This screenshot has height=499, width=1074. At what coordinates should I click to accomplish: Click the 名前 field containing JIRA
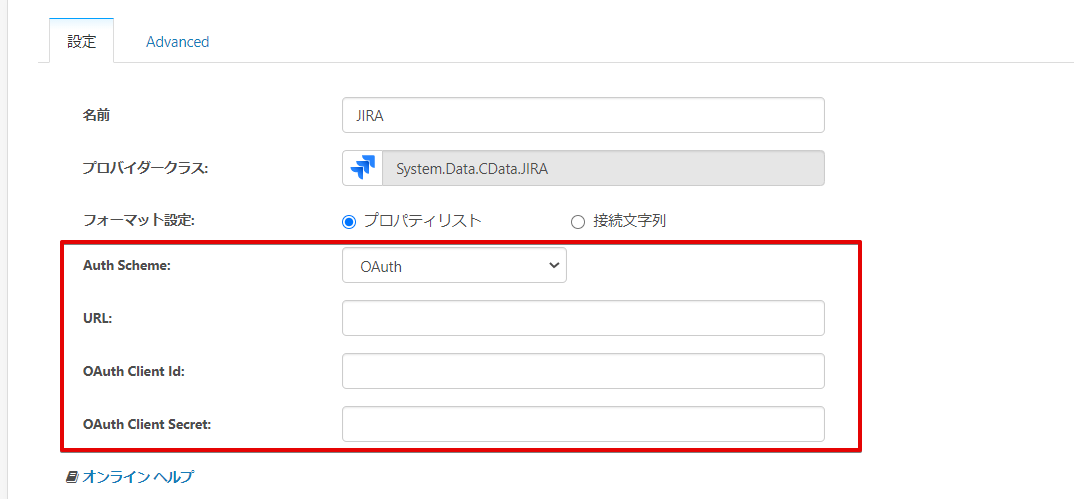pyautogui.click(x=583, y=115)
